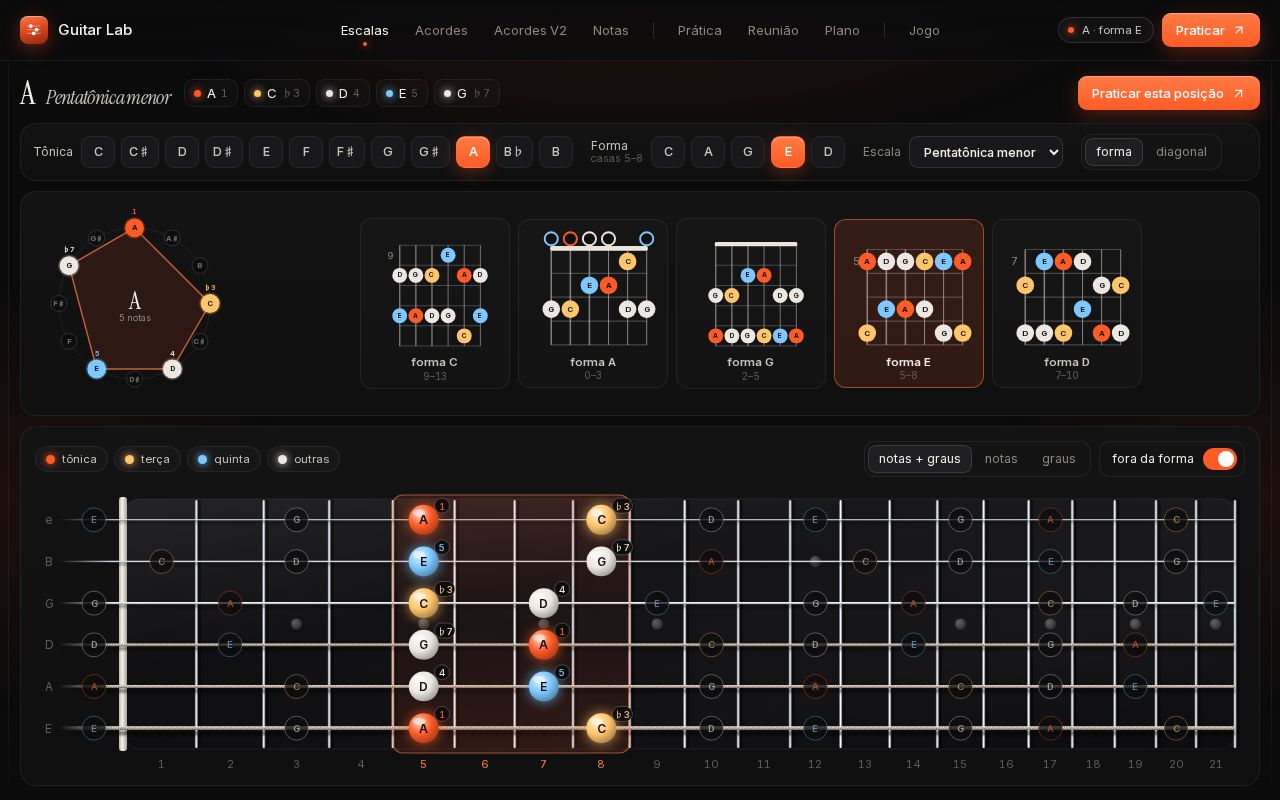
Task: Open the Escalas tab
Action: coord(365,30)
